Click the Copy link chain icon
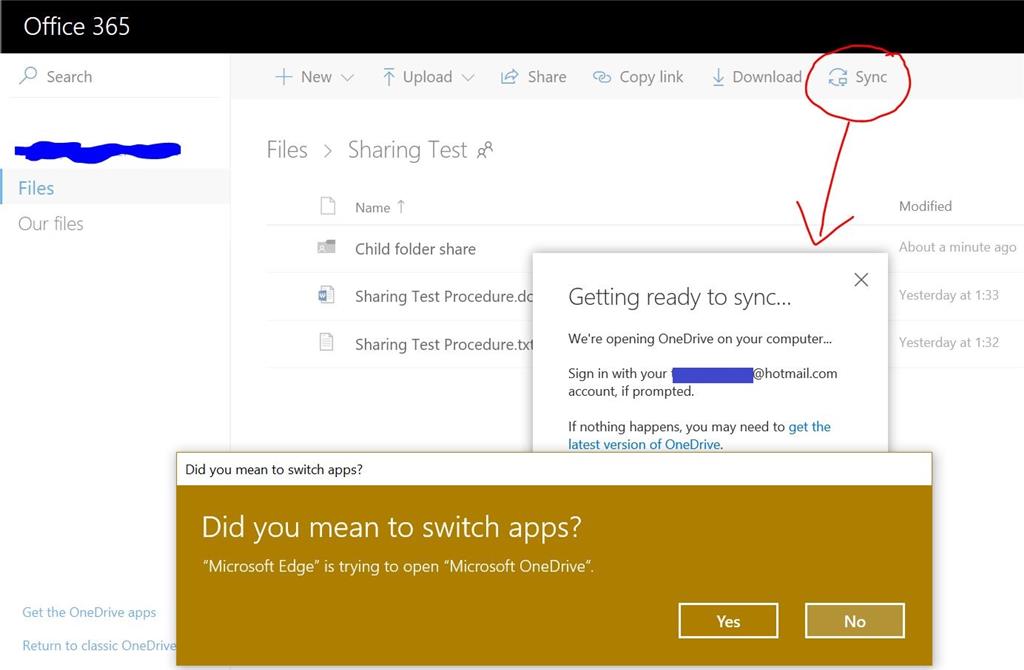This screenshot has width=1024, height=670. pyautogui.click(x=601, y=77)
